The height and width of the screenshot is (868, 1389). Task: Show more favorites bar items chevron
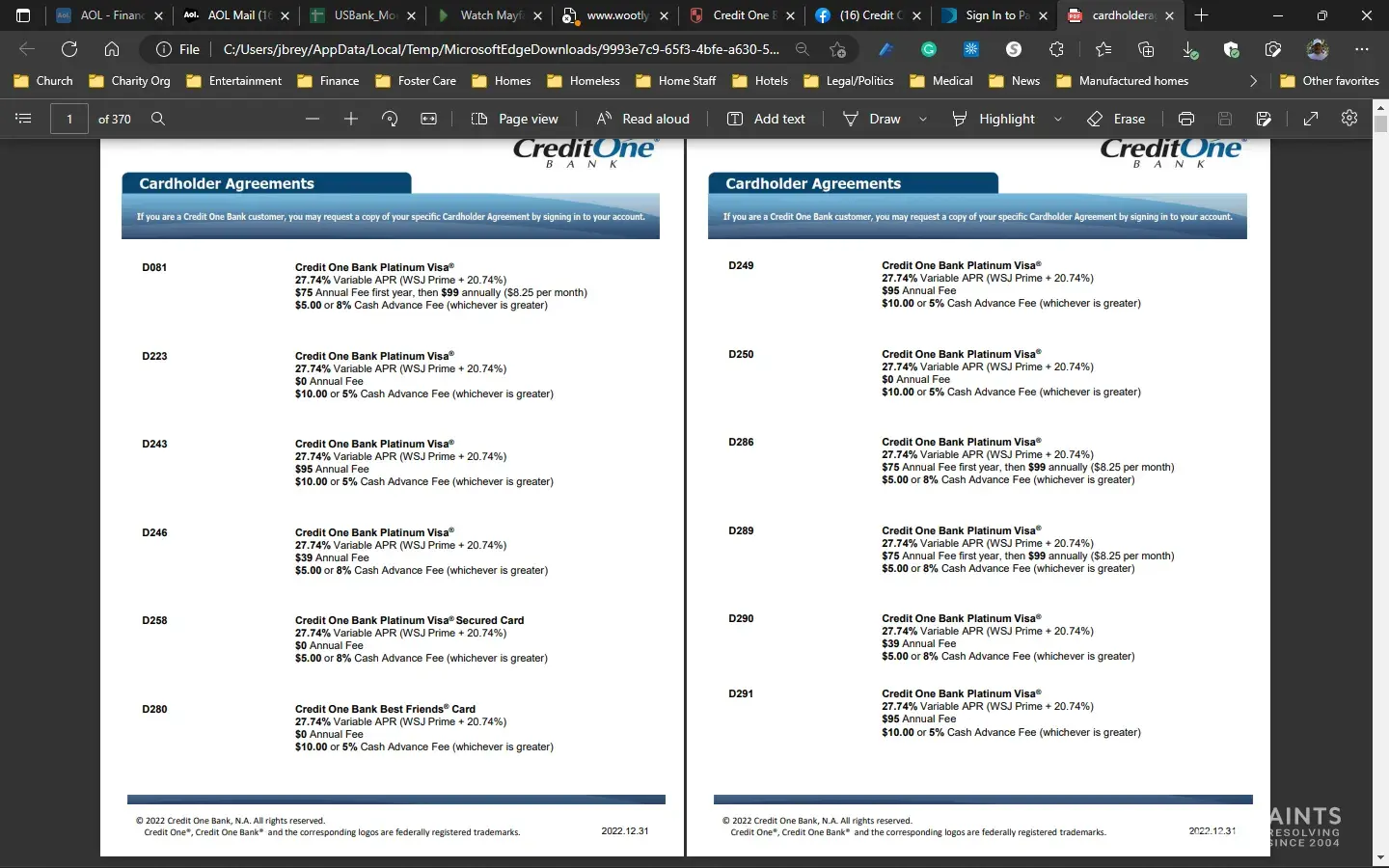(1253, 81)
